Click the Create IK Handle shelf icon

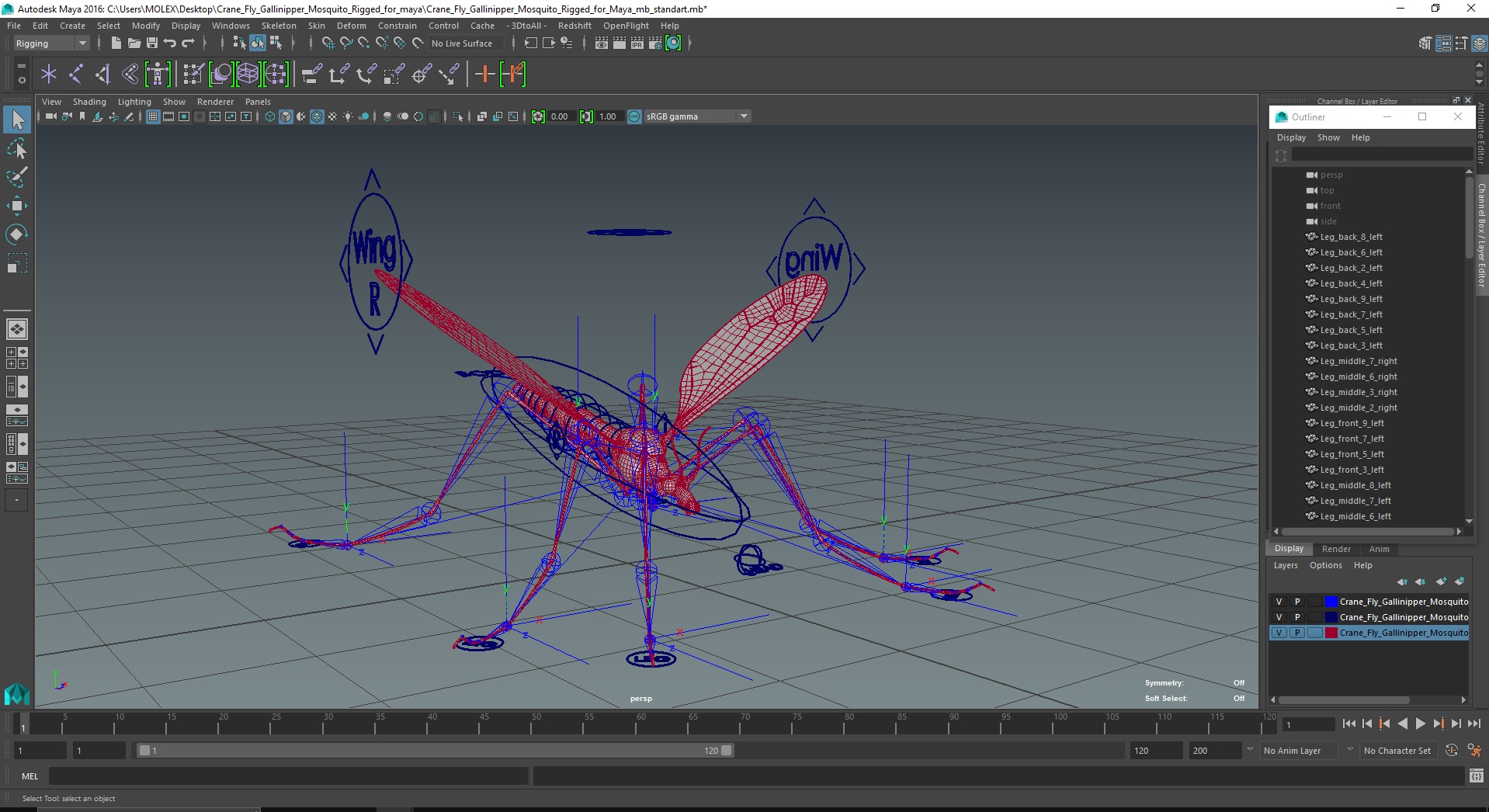point(103,75)
